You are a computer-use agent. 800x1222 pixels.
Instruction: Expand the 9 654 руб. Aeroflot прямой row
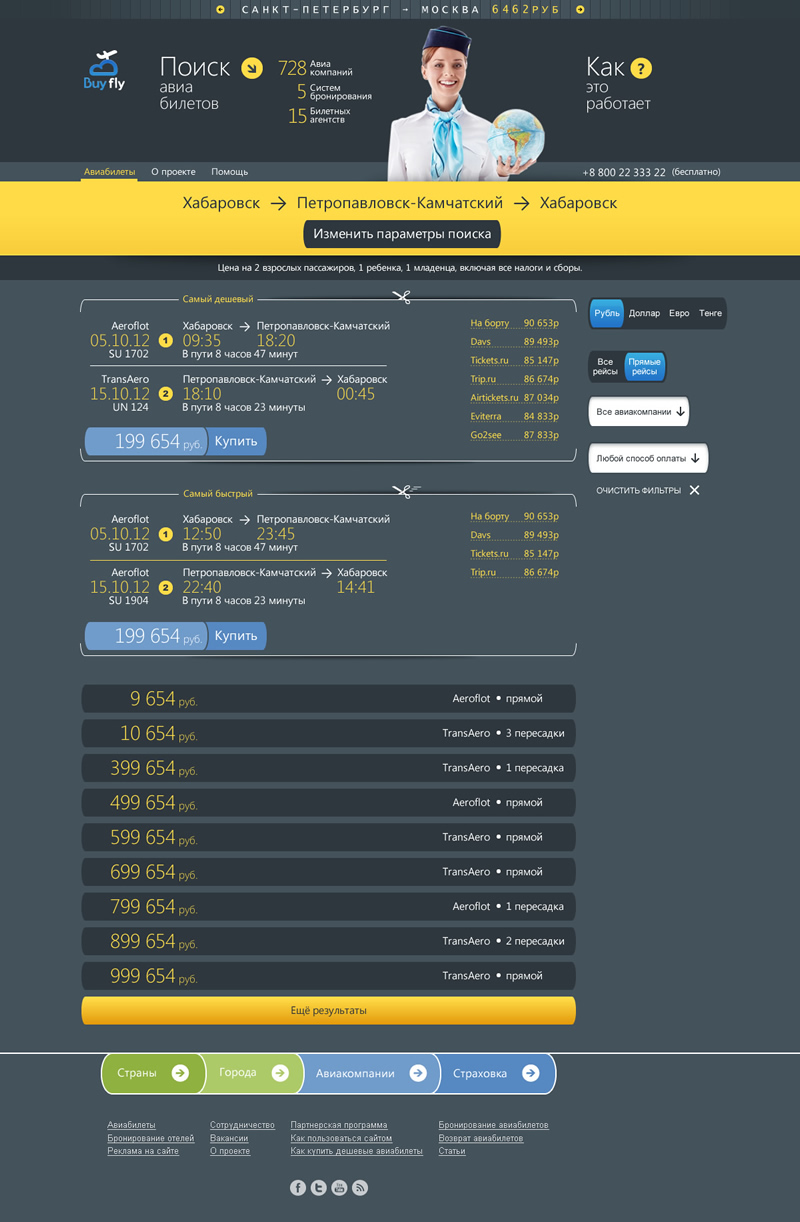328,699
